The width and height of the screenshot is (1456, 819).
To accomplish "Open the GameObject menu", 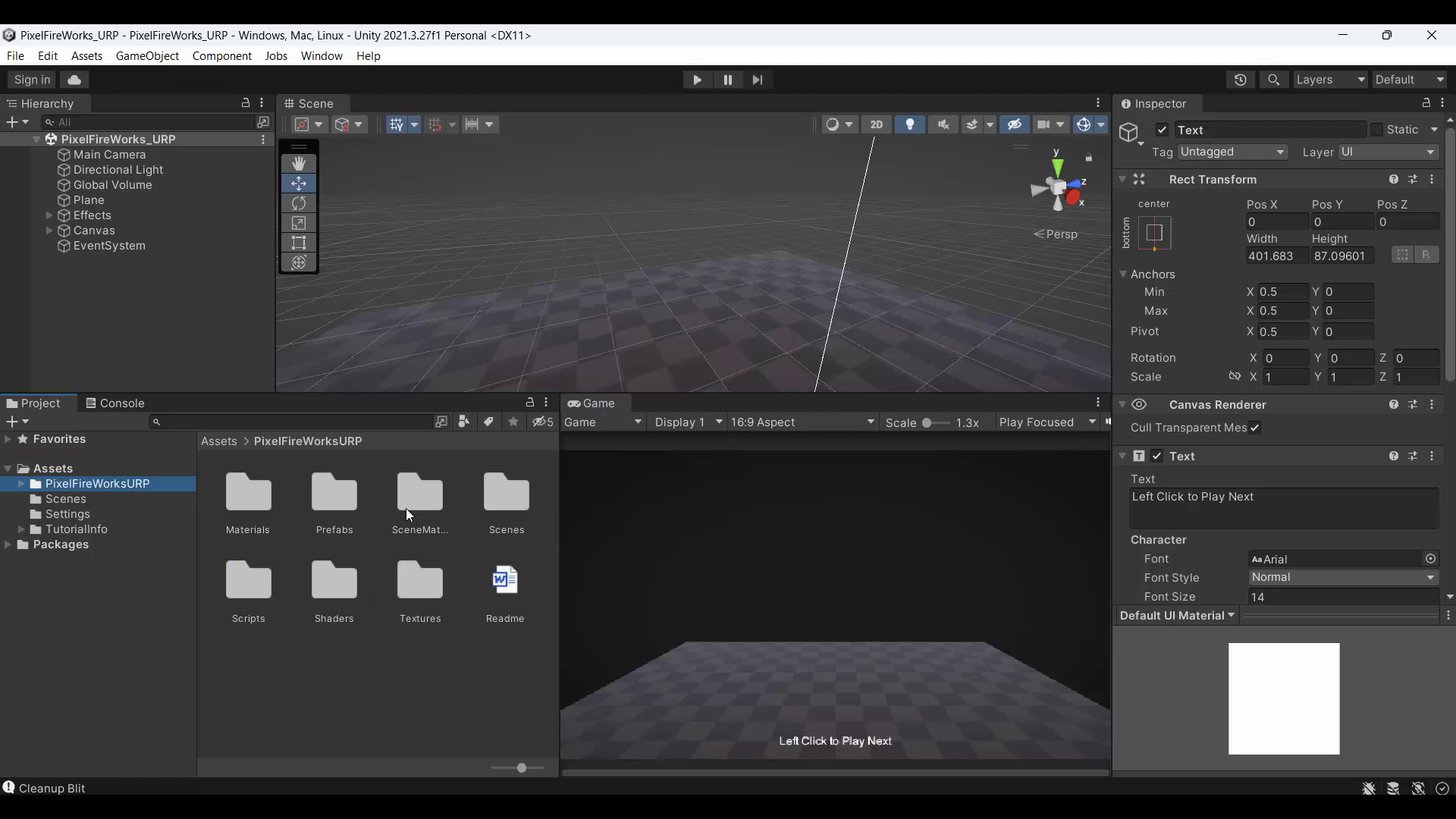I will click(147, 56).
